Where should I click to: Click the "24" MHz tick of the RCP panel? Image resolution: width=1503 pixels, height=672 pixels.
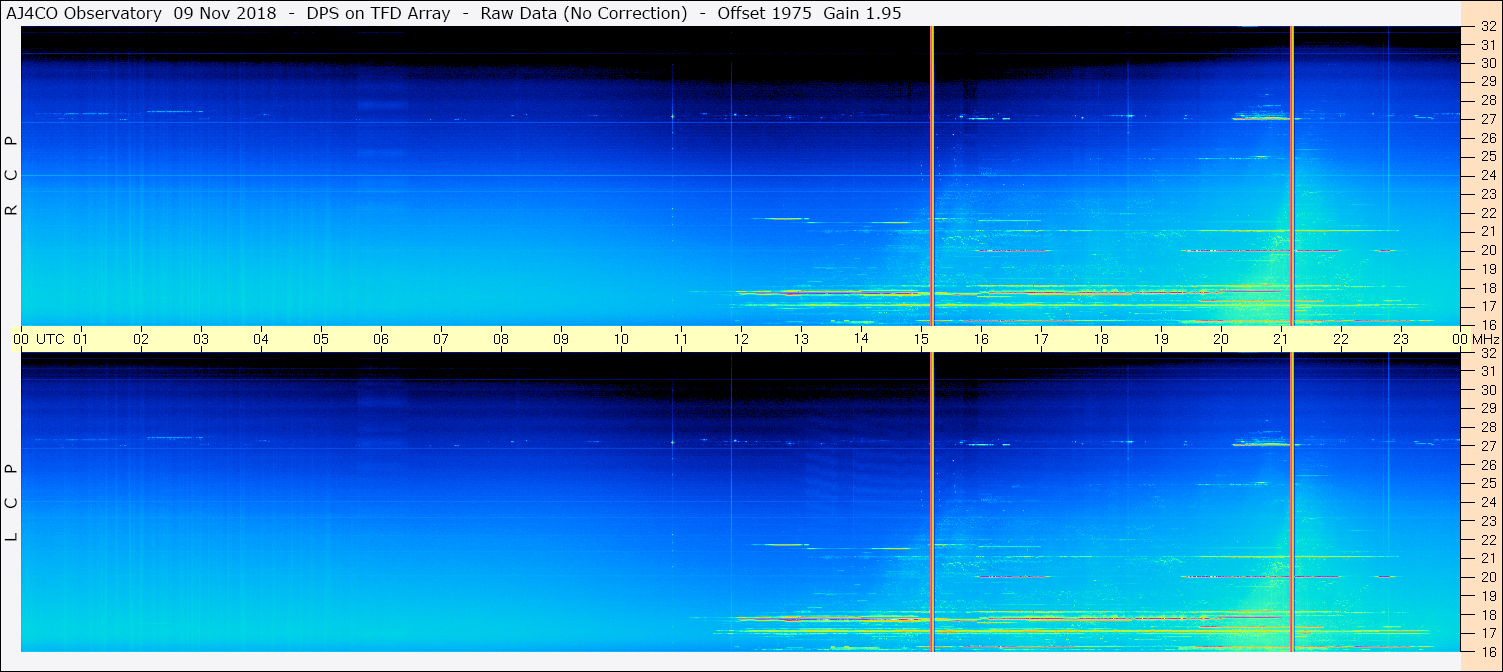click(1489, 175)
